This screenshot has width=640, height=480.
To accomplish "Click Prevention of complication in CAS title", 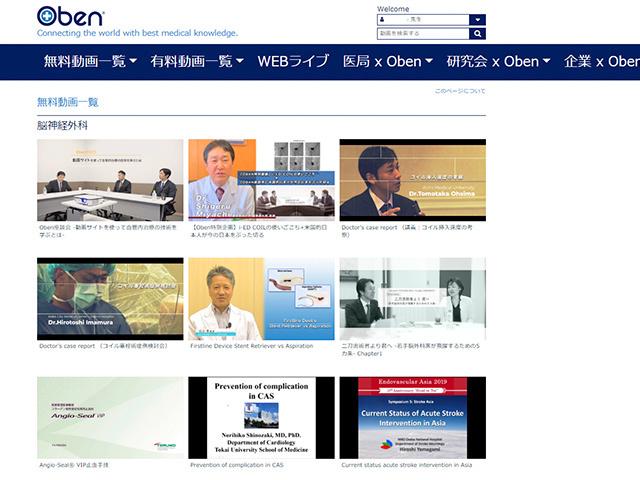I will (236, 465).
